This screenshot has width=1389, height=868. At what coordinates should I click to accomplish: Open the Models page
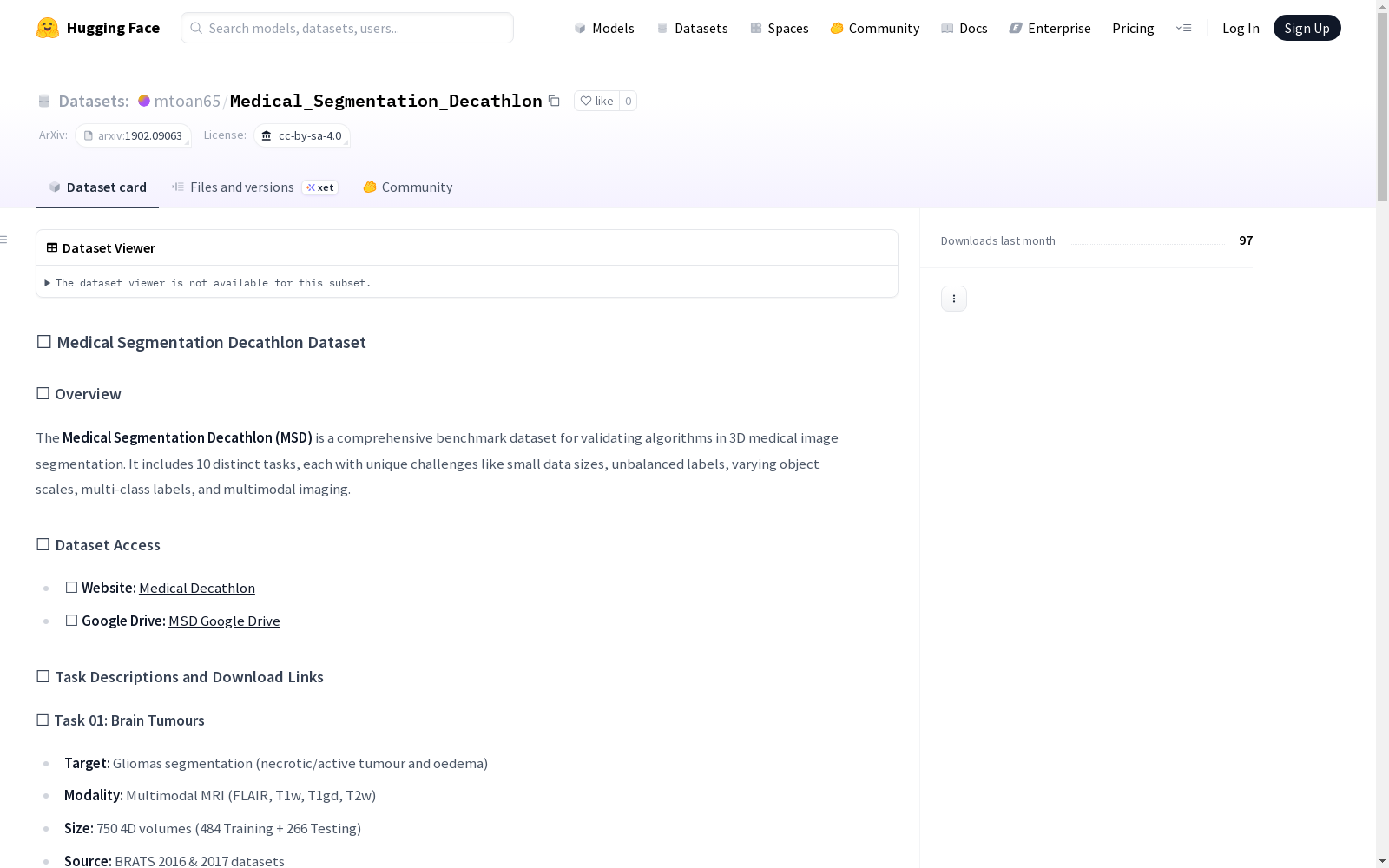(x=604, y=28)
